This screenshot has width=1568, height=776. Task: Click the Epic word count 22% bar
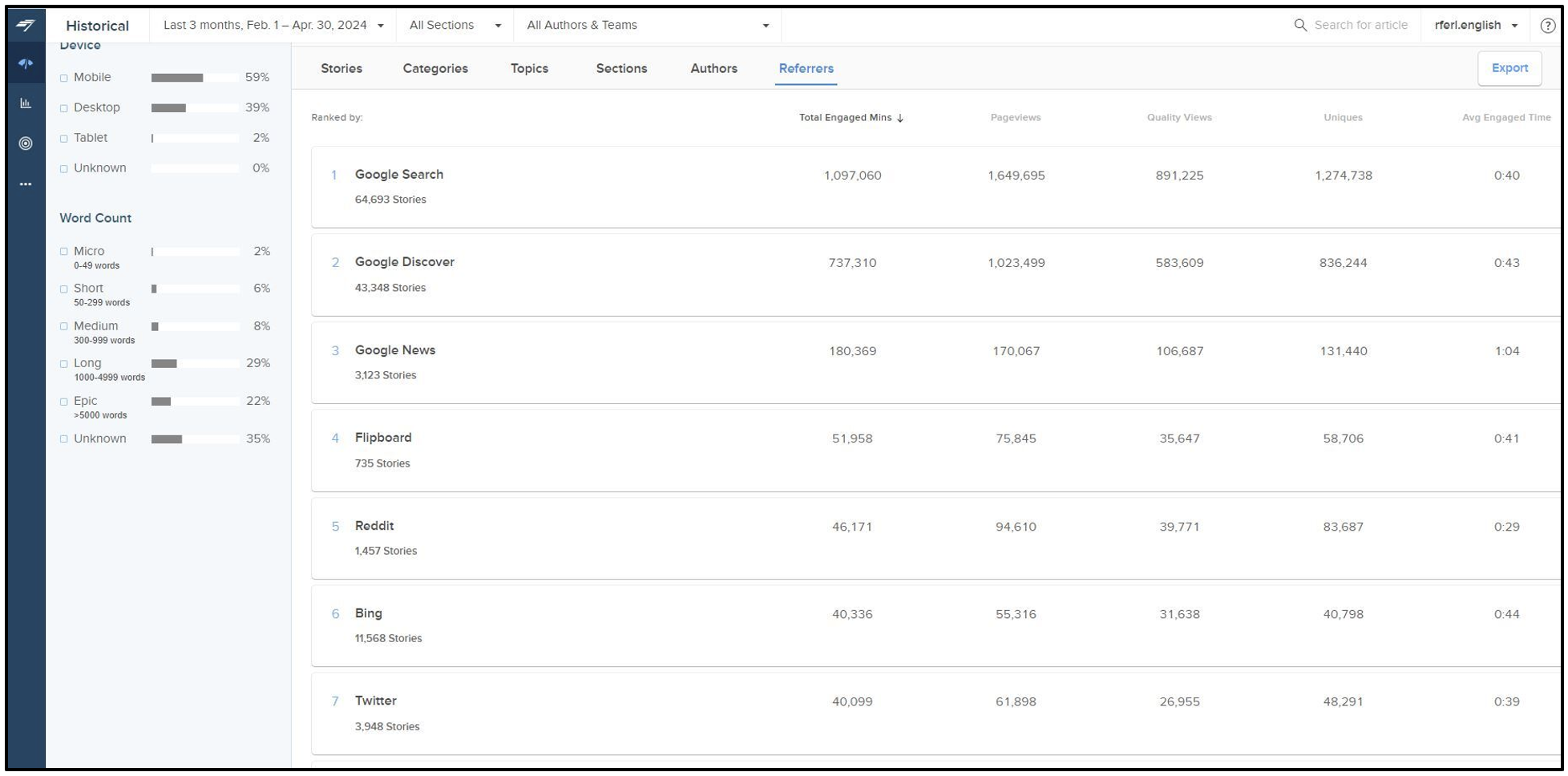click(195, 402)
